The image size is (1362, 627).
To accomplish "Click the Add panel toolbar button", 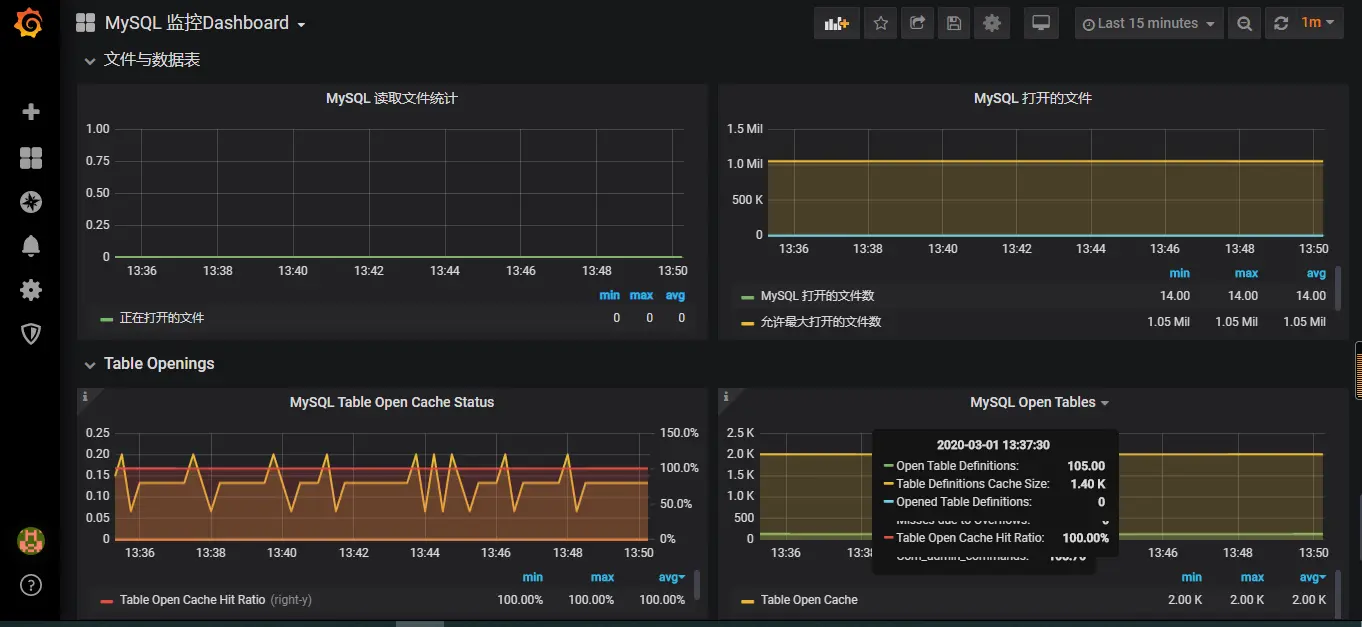I will point(836,23).
